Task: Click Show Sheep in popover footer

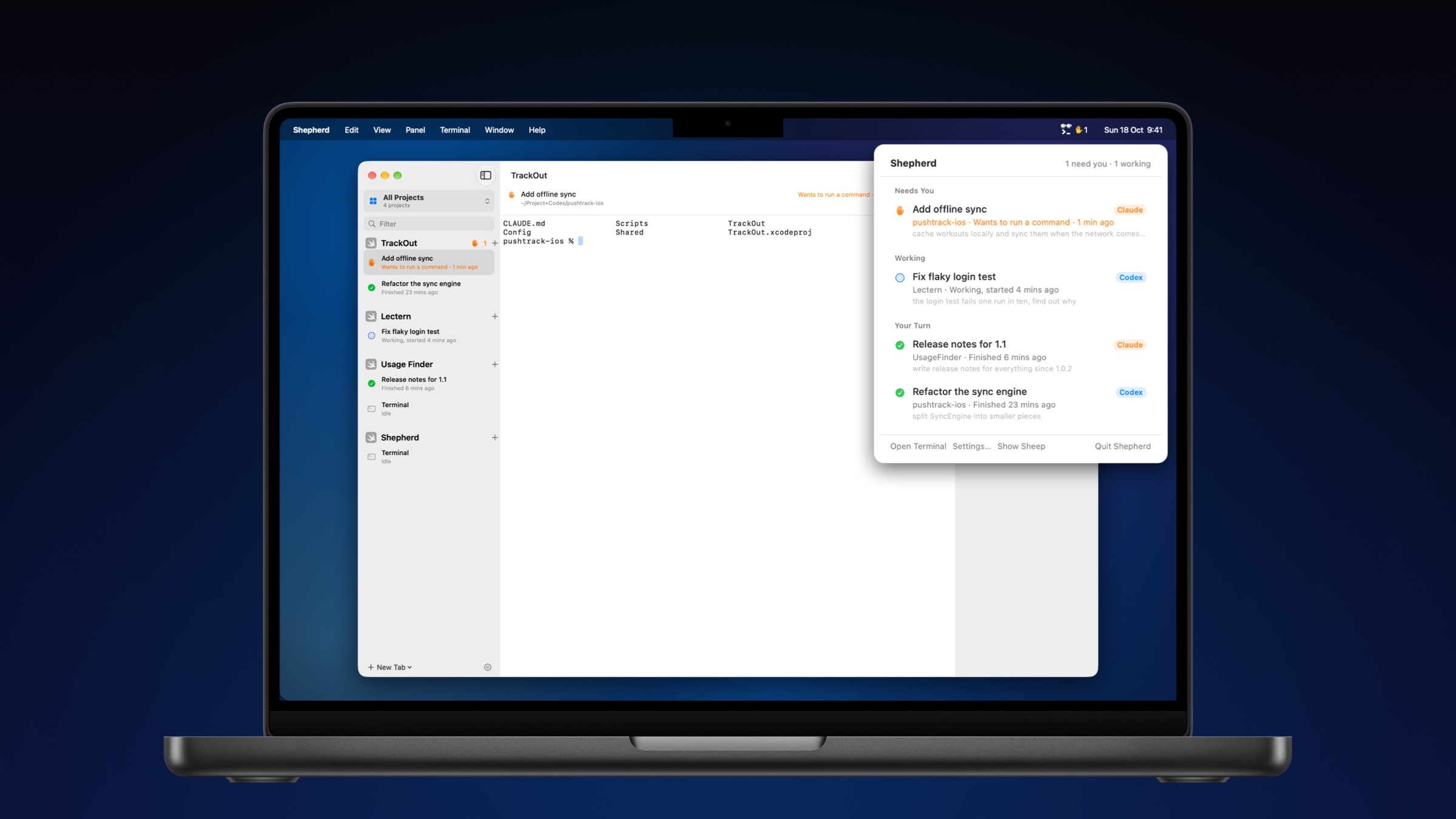Action: [1021, 447]
